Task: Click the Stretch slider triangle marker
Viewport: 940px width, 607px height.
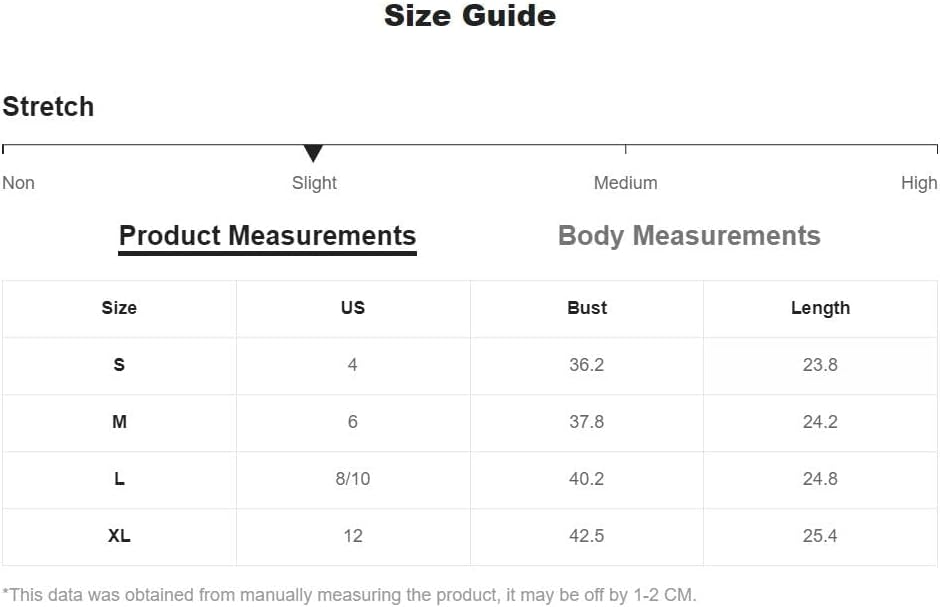Action: (313, 153)
